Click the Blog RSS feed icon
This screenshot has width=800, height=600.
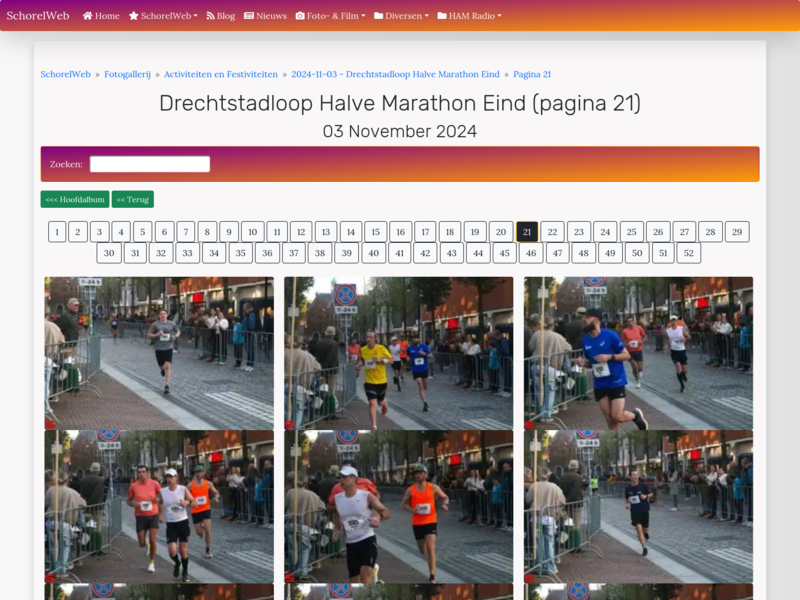[210, 16]
